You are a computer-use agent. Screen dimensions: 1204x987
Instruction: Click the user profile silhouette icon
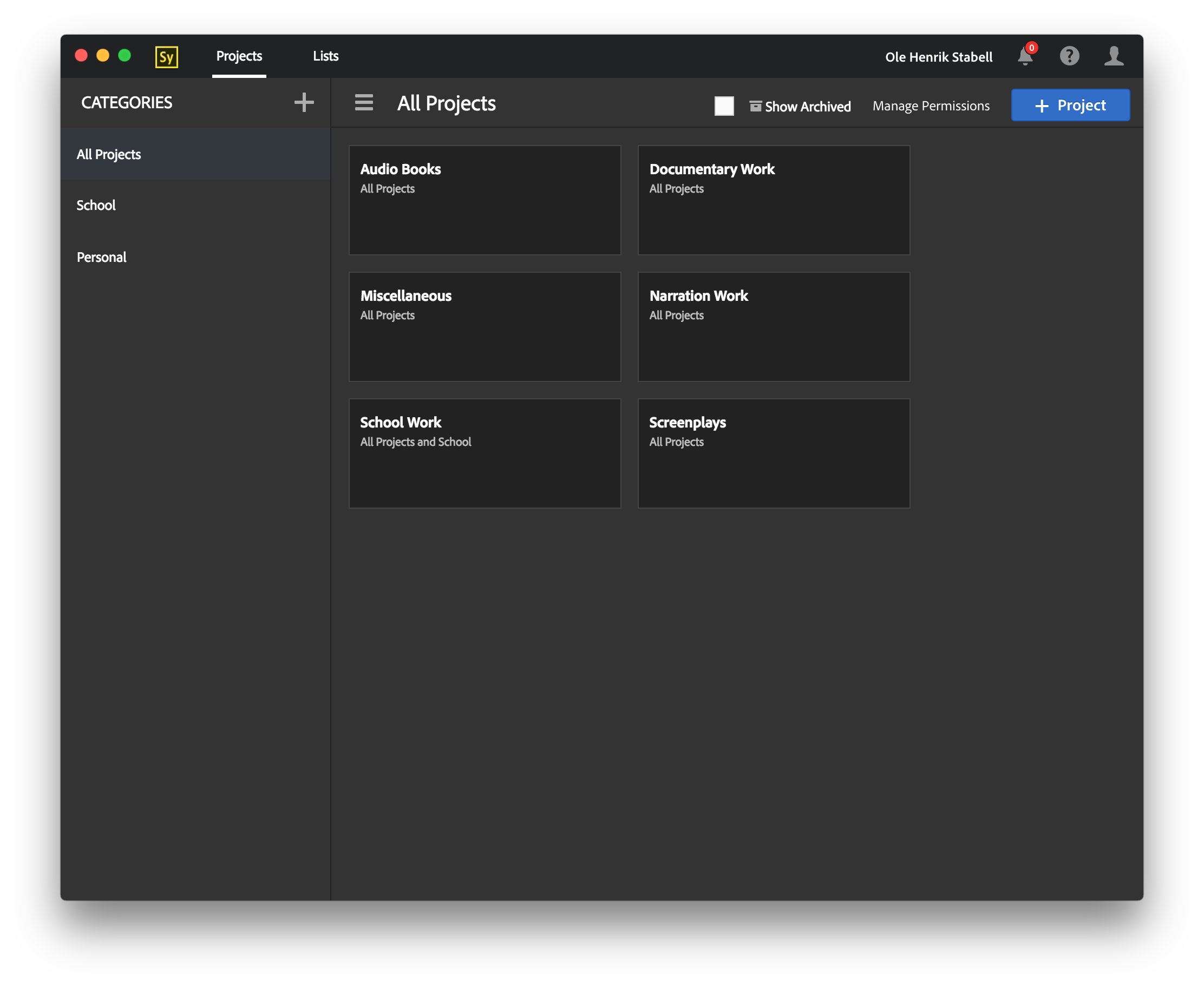(x=1114, y=56)
